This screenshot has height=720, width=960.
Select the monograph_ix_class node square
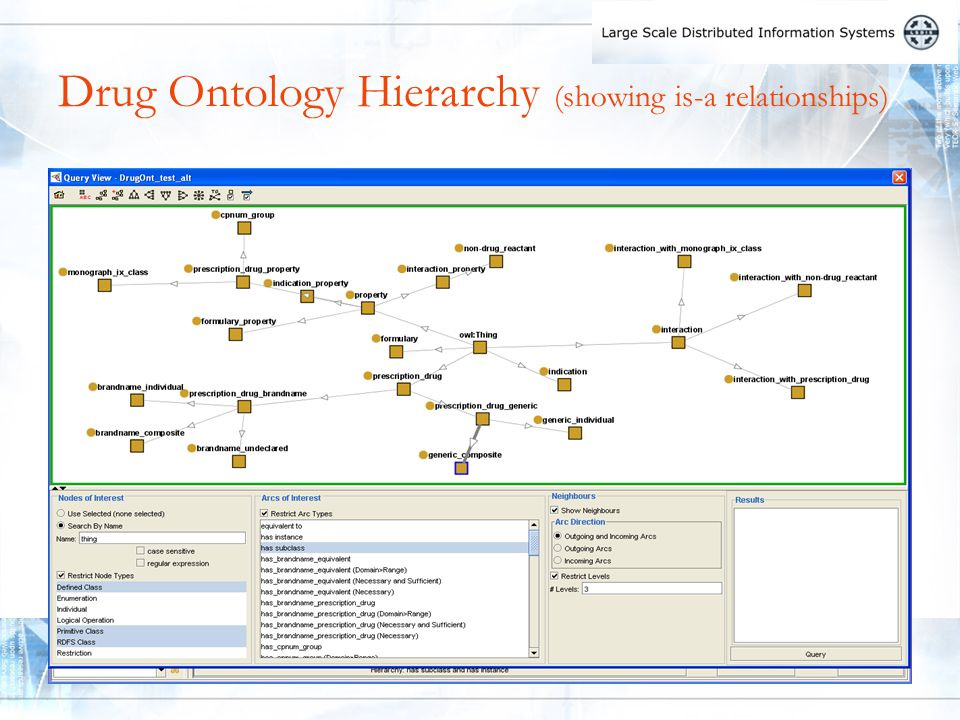point(105,285)
